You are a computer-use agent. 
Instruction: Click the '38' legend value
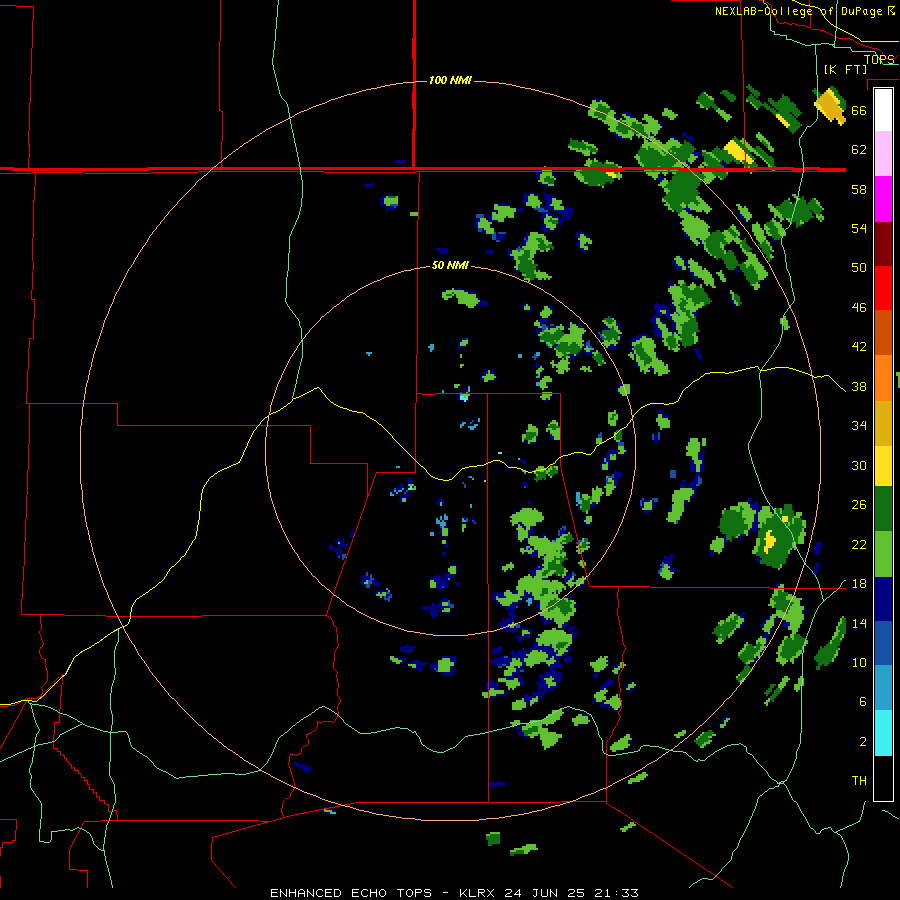click(x=859, y=387)
